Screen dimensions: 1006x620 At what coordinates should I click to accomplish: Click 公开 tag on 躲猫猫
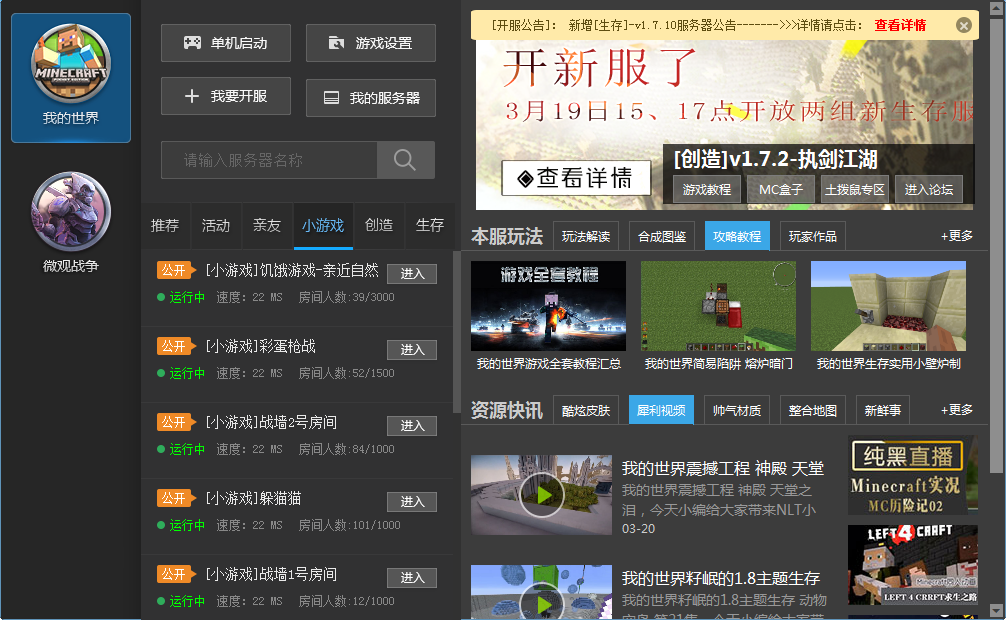(175, 498)
